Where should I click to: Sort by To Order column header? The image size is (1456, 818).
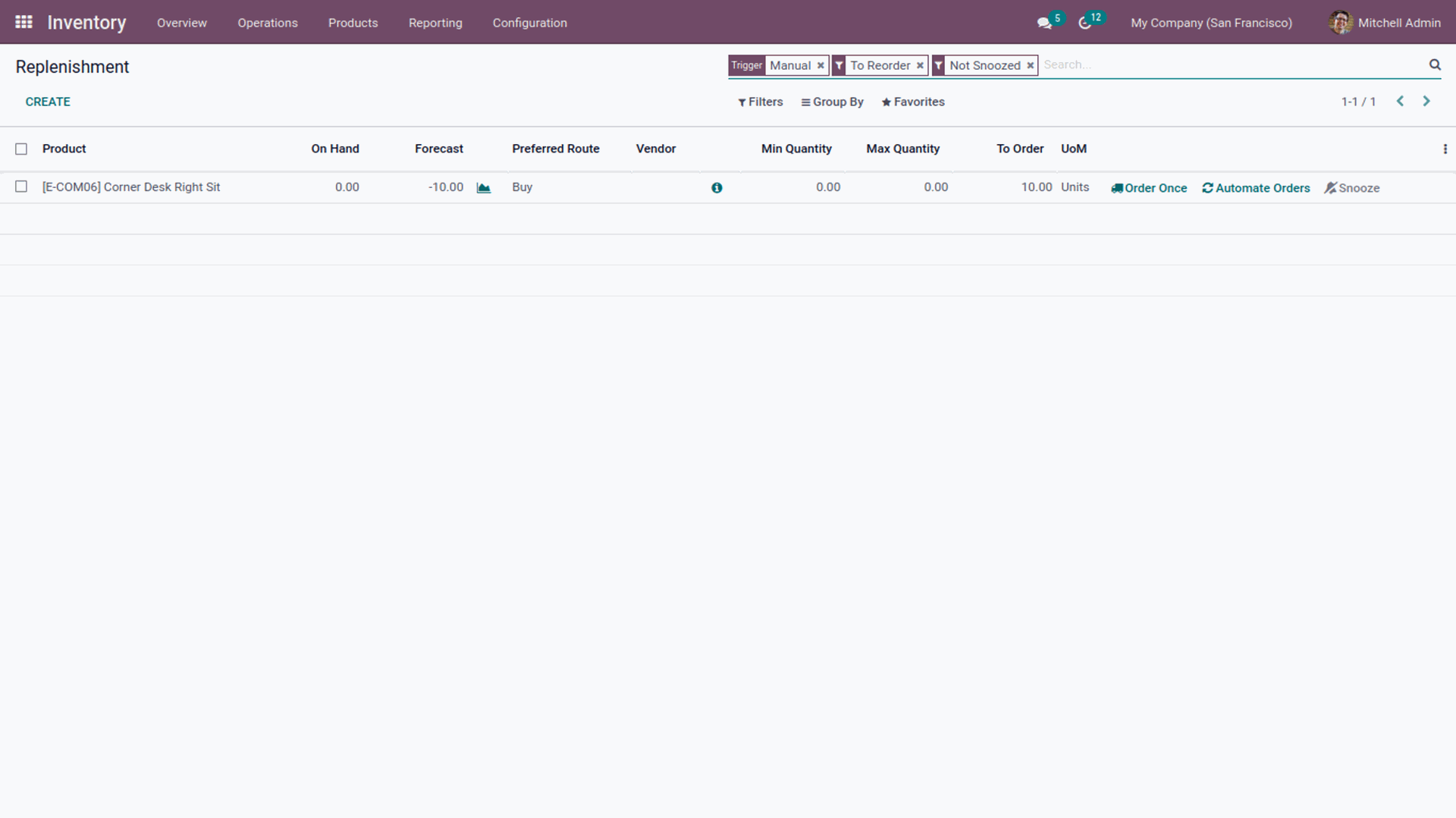coord(1020,149)
